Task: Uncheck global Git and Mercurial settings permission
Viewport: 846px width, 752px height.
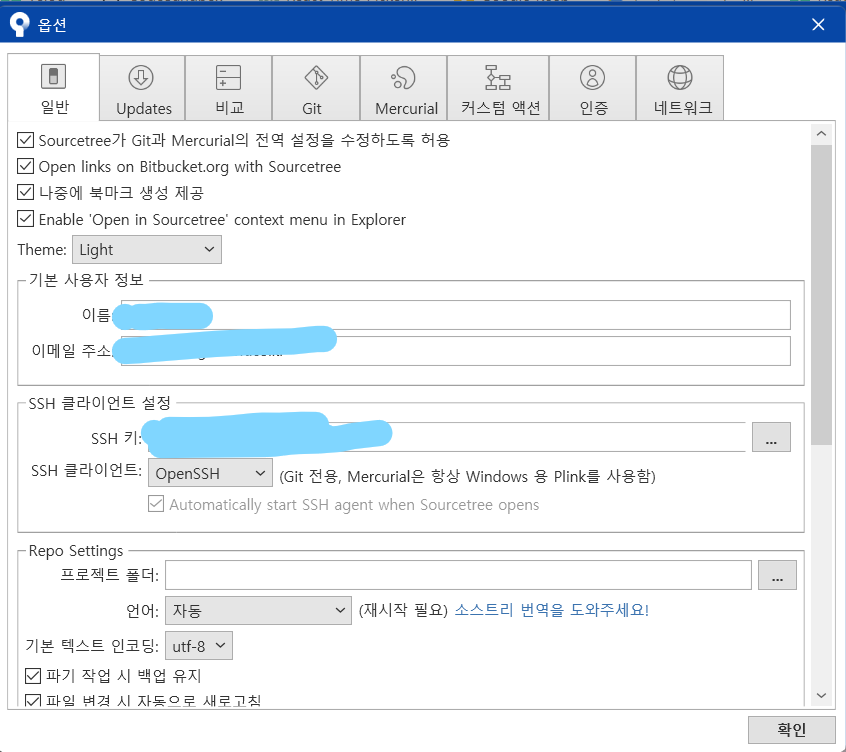Action: point(25,140)
